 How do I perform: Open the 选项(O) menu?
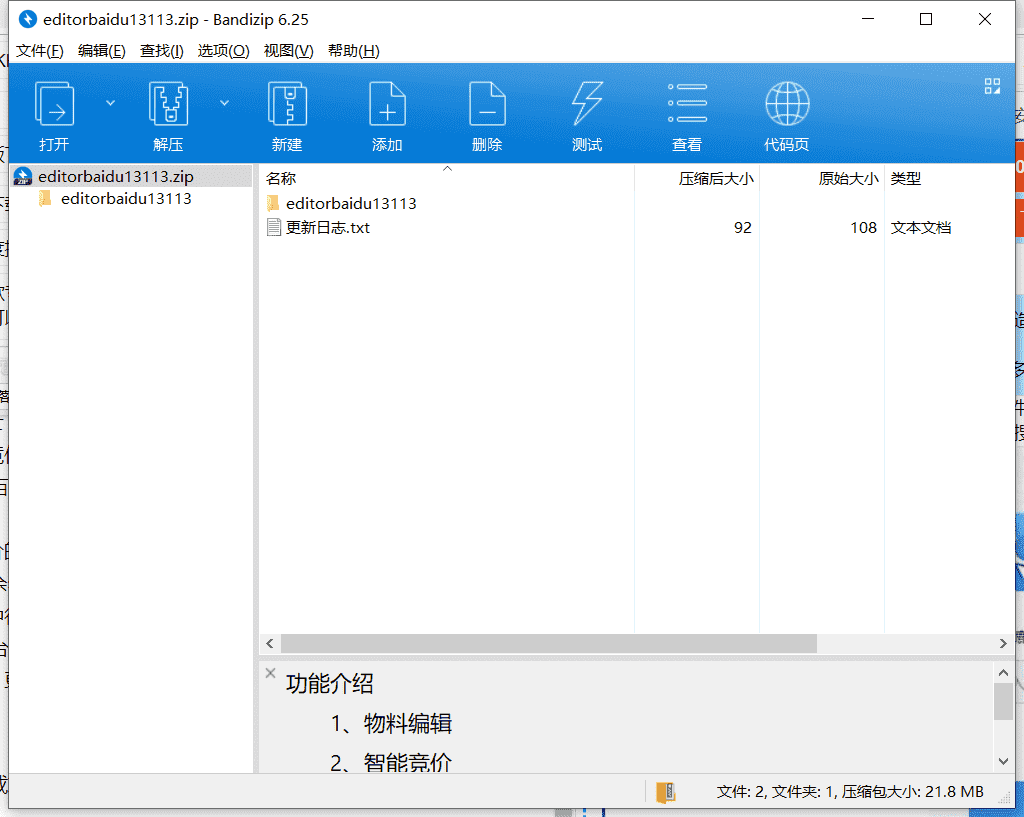click(223, 51)
